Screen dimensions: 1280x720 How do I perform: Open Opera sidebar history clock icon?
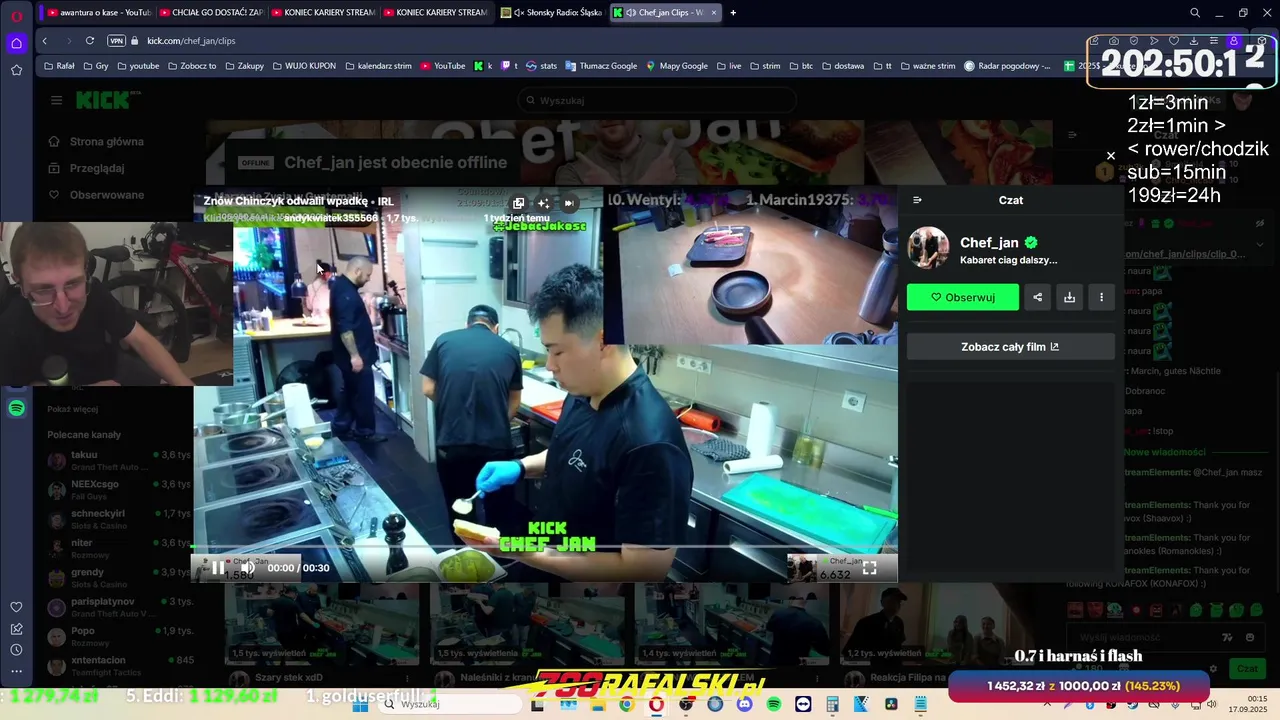(16, 650)
